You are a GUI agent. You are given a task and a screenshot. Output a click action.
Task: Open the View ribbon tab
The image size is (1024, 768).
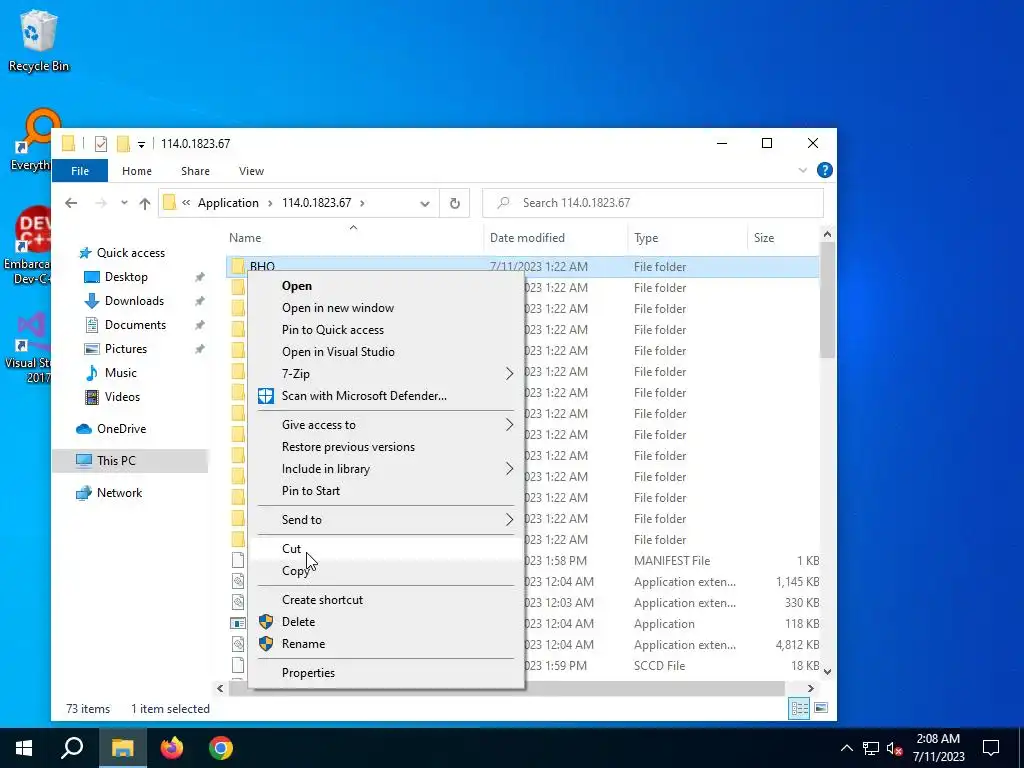(x=251, y=171)
